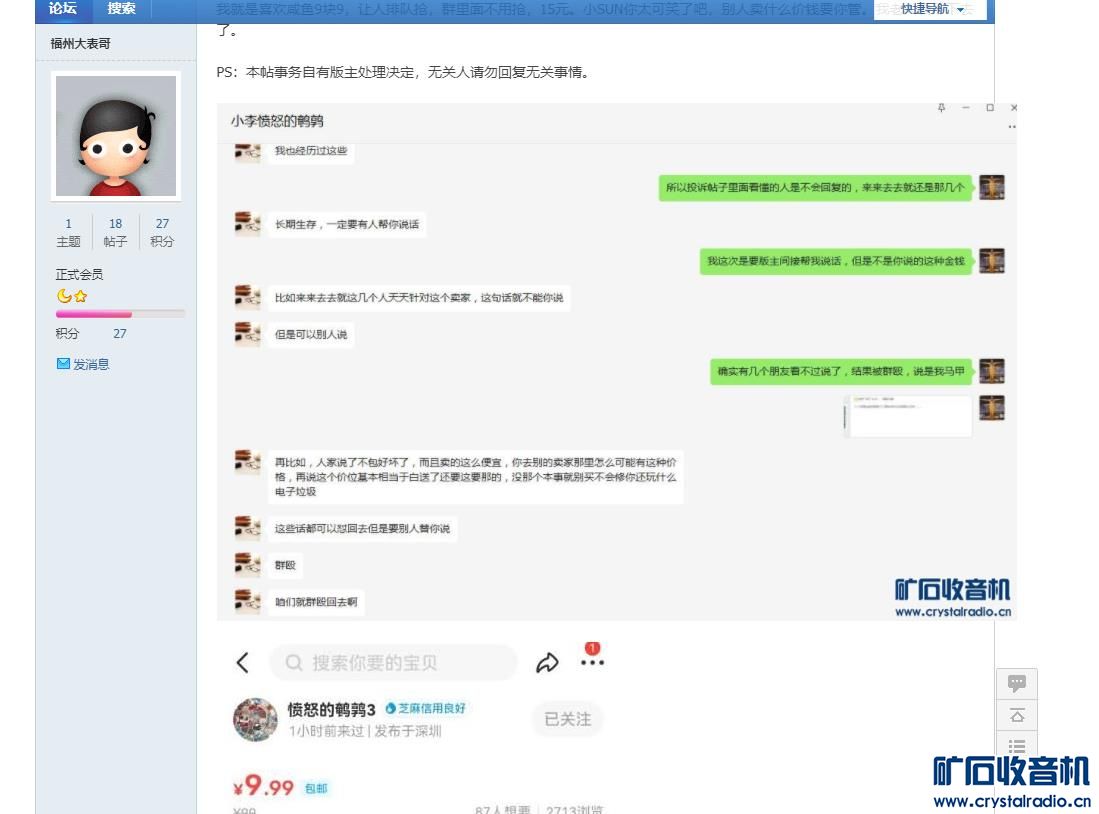Click chat title 小李愤怒的鹌鹑
The height and width of the screenshot is (814, 1099).
(277, 121)
